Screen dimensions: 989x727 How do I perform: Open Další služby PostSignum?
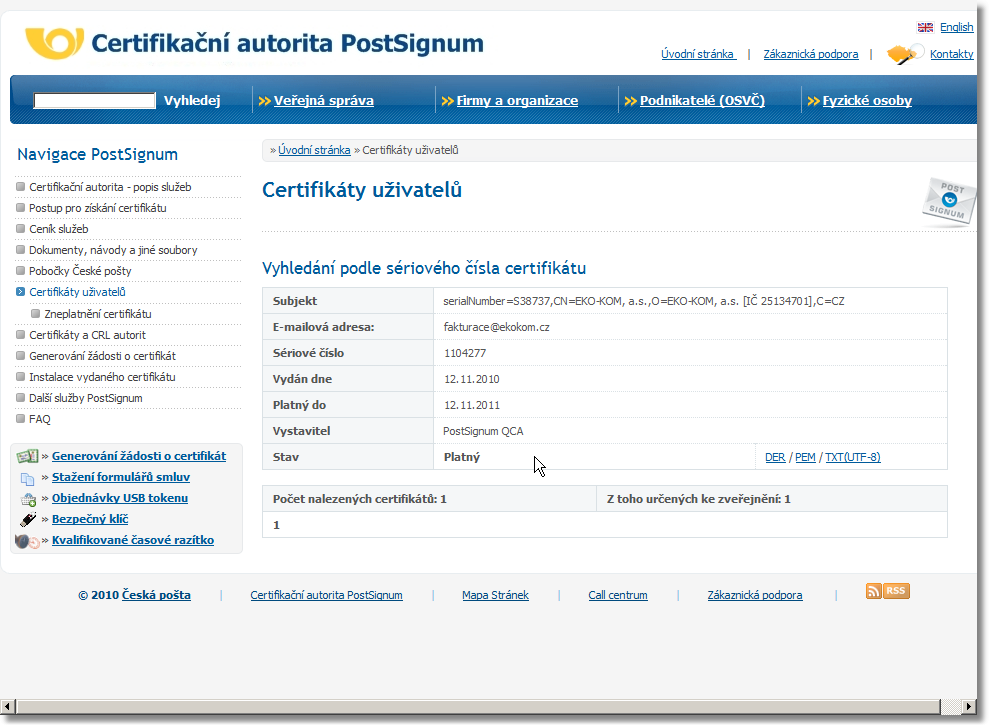point(86,398)
